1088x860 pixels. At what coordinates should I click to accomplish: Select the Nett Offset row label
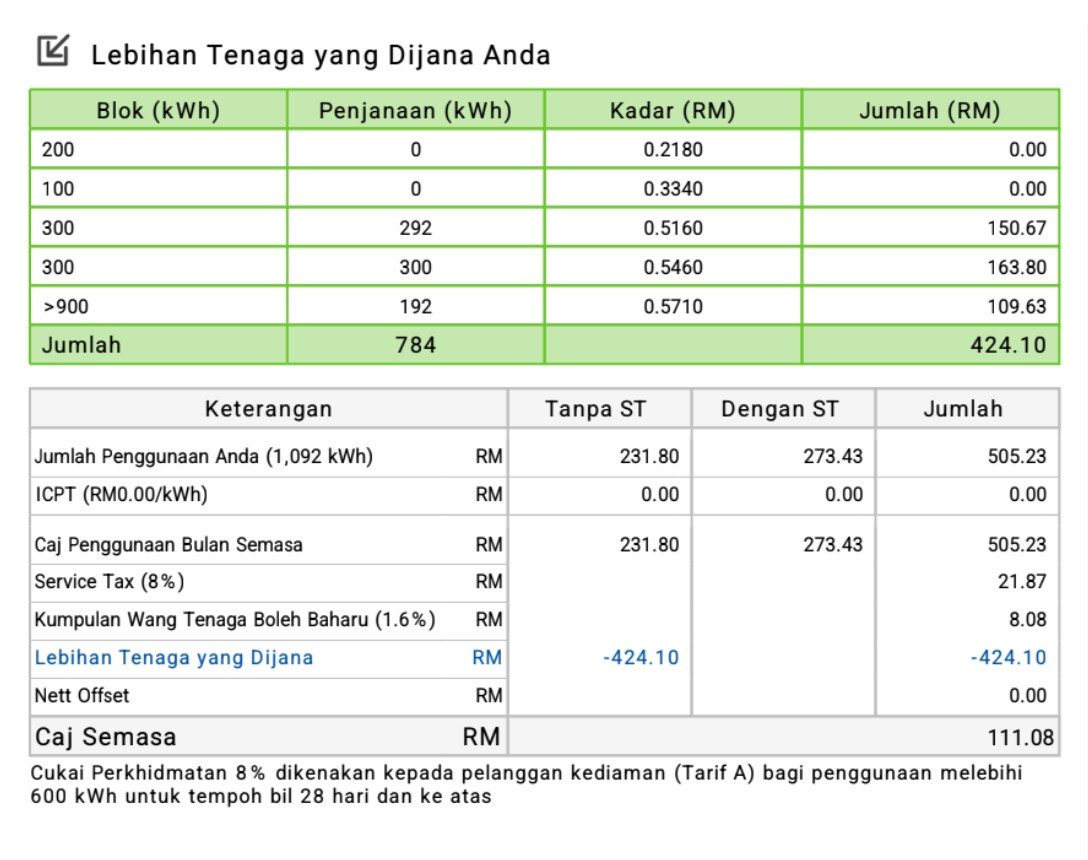(x=82, y=695)
